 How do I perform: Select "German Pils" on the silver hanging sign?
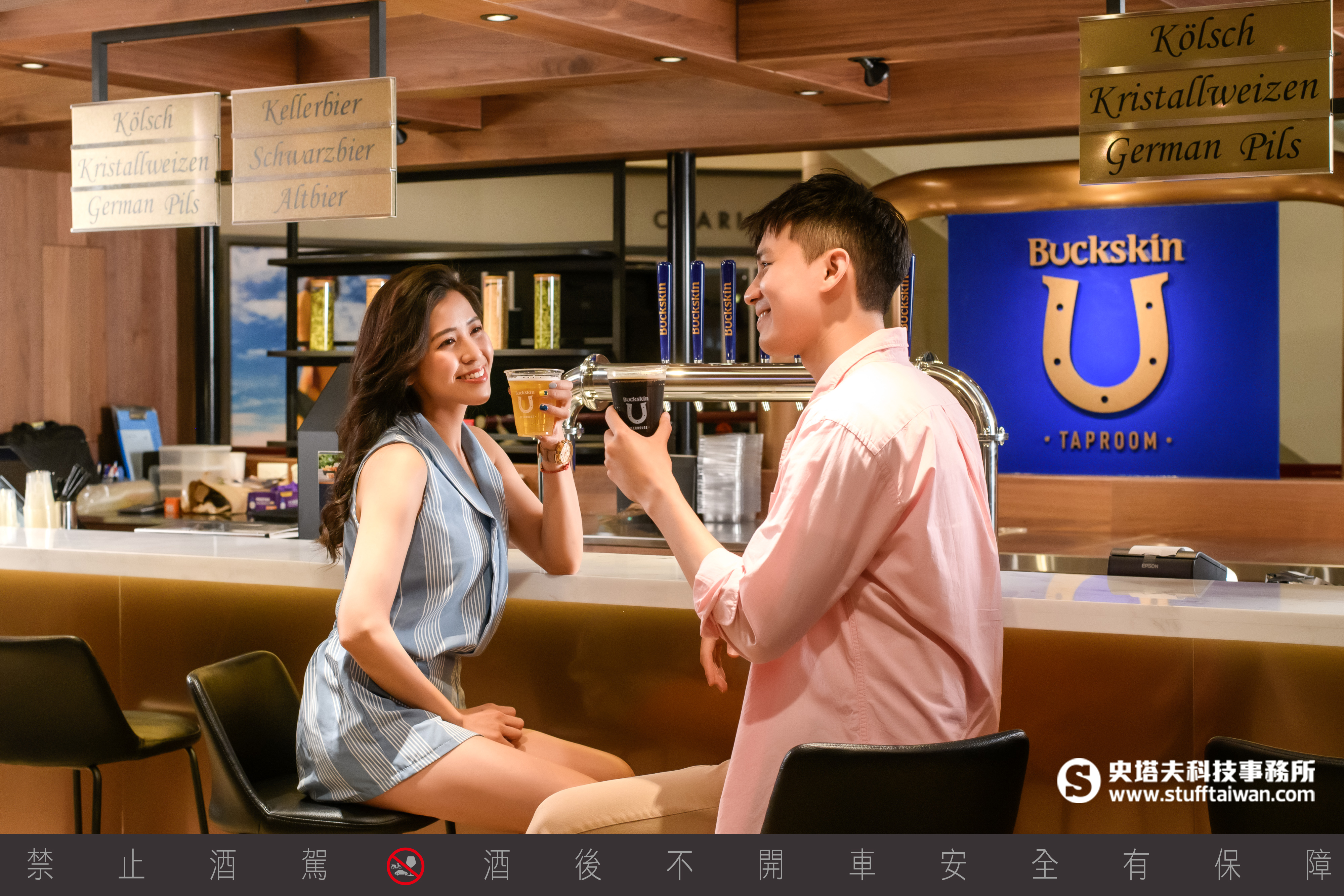(x=143, y=206)
